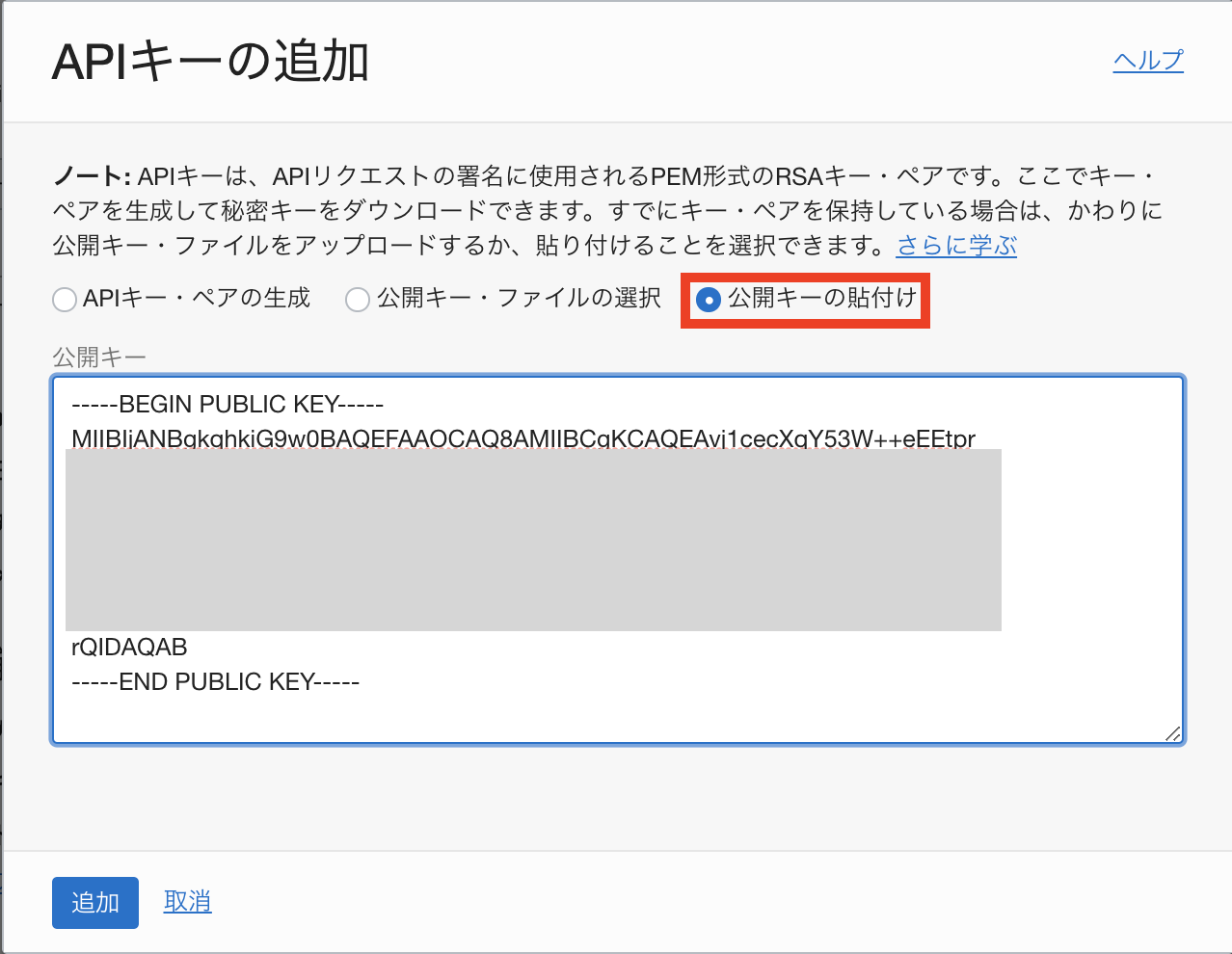Click the resize handle of the key field
The image size is (1232, 954).
(1172, 735)
